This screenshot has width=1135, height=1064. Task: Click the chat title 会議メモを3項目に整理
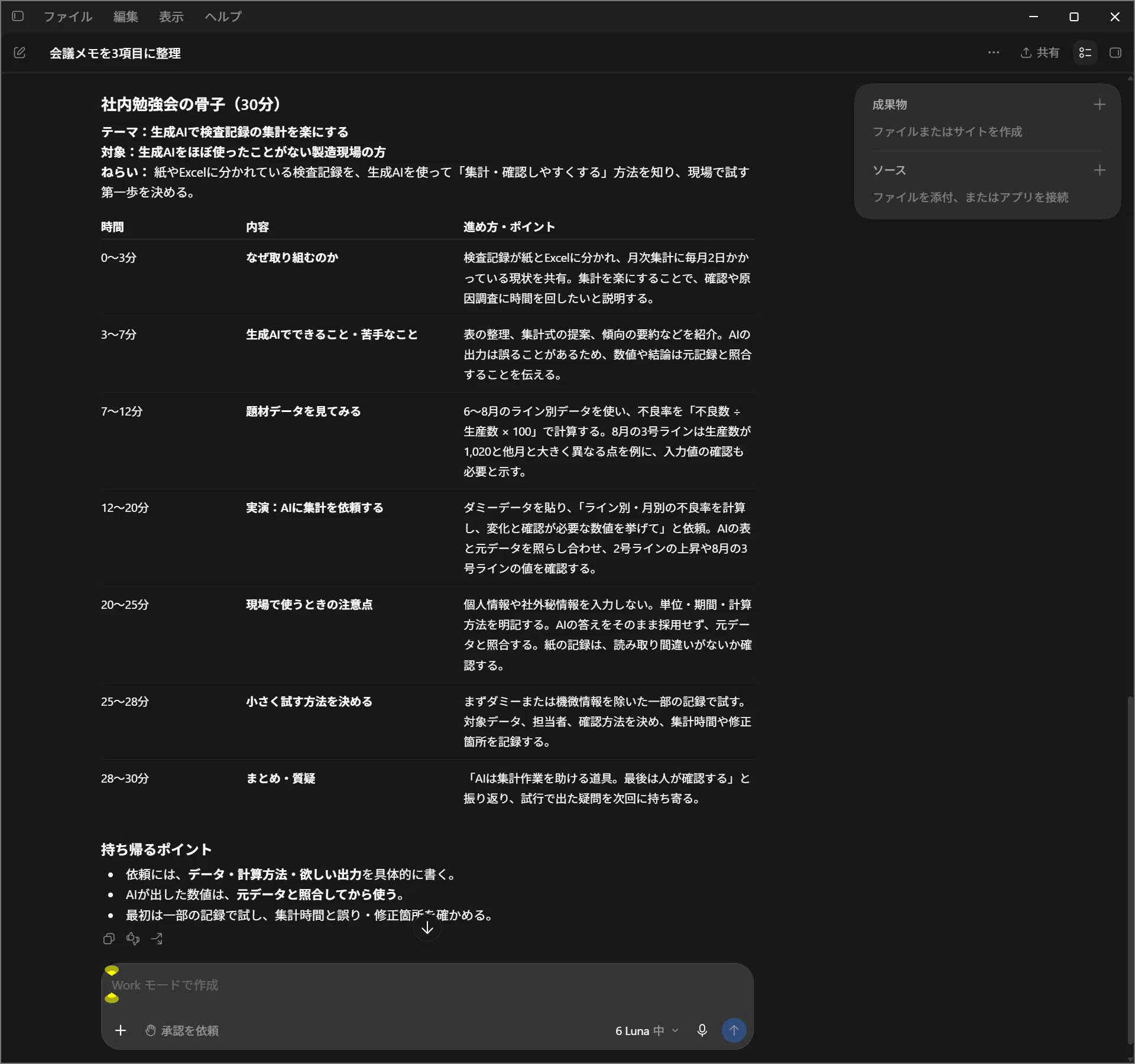coord(115,53)
